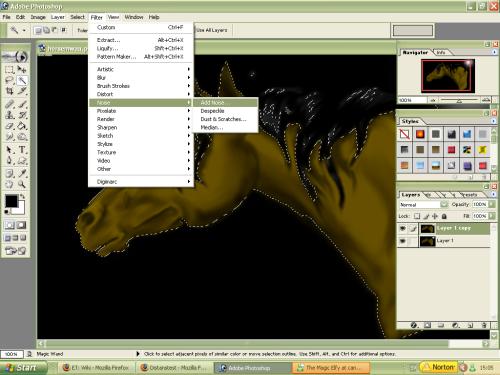Set the white background color swatch
500x375 pixels.
coord(20,208)
